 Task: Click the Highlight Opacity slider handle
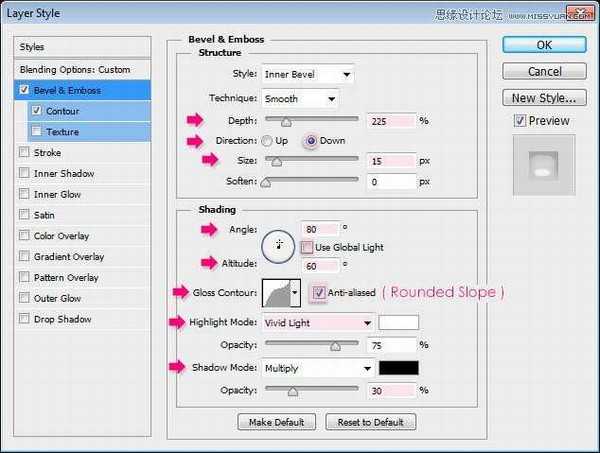[335, 346]
